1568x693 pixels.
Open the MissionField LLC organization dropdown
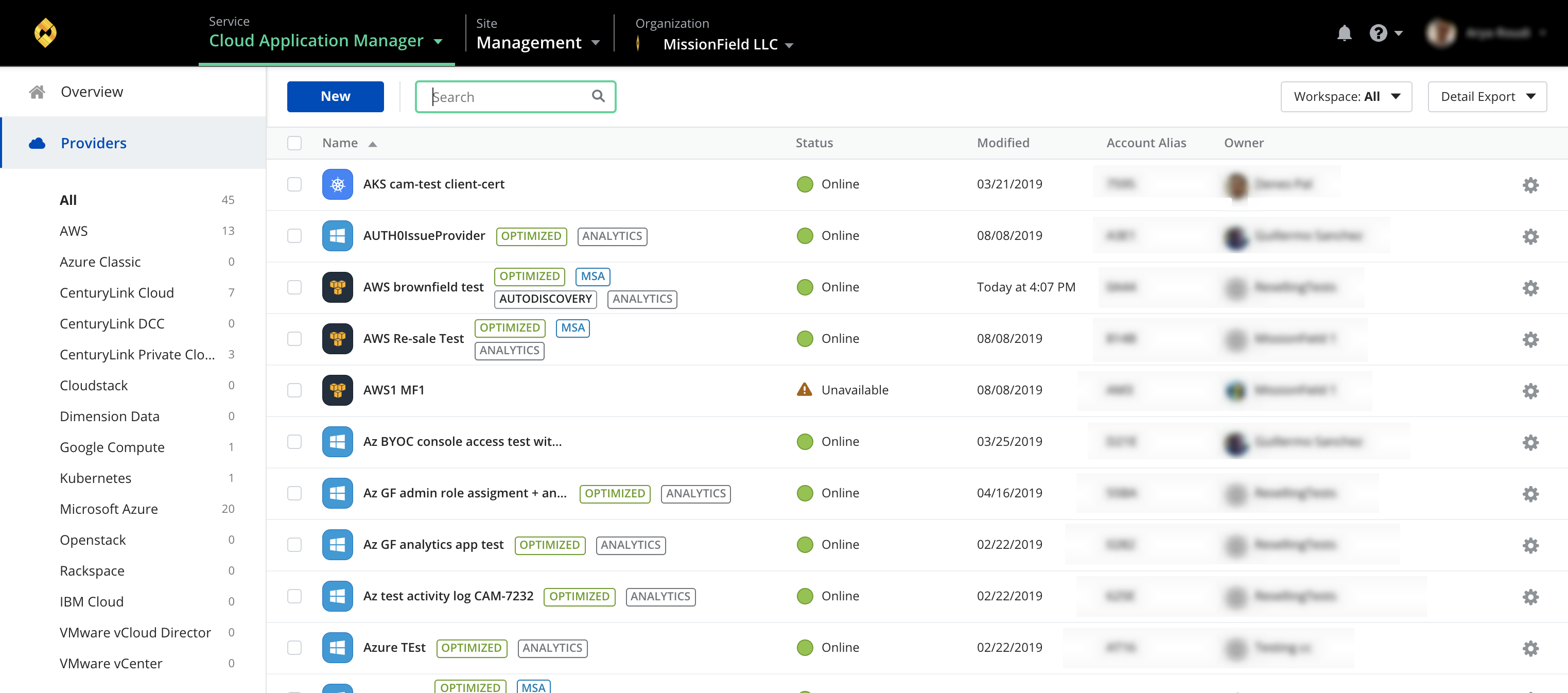pos(728,44)
